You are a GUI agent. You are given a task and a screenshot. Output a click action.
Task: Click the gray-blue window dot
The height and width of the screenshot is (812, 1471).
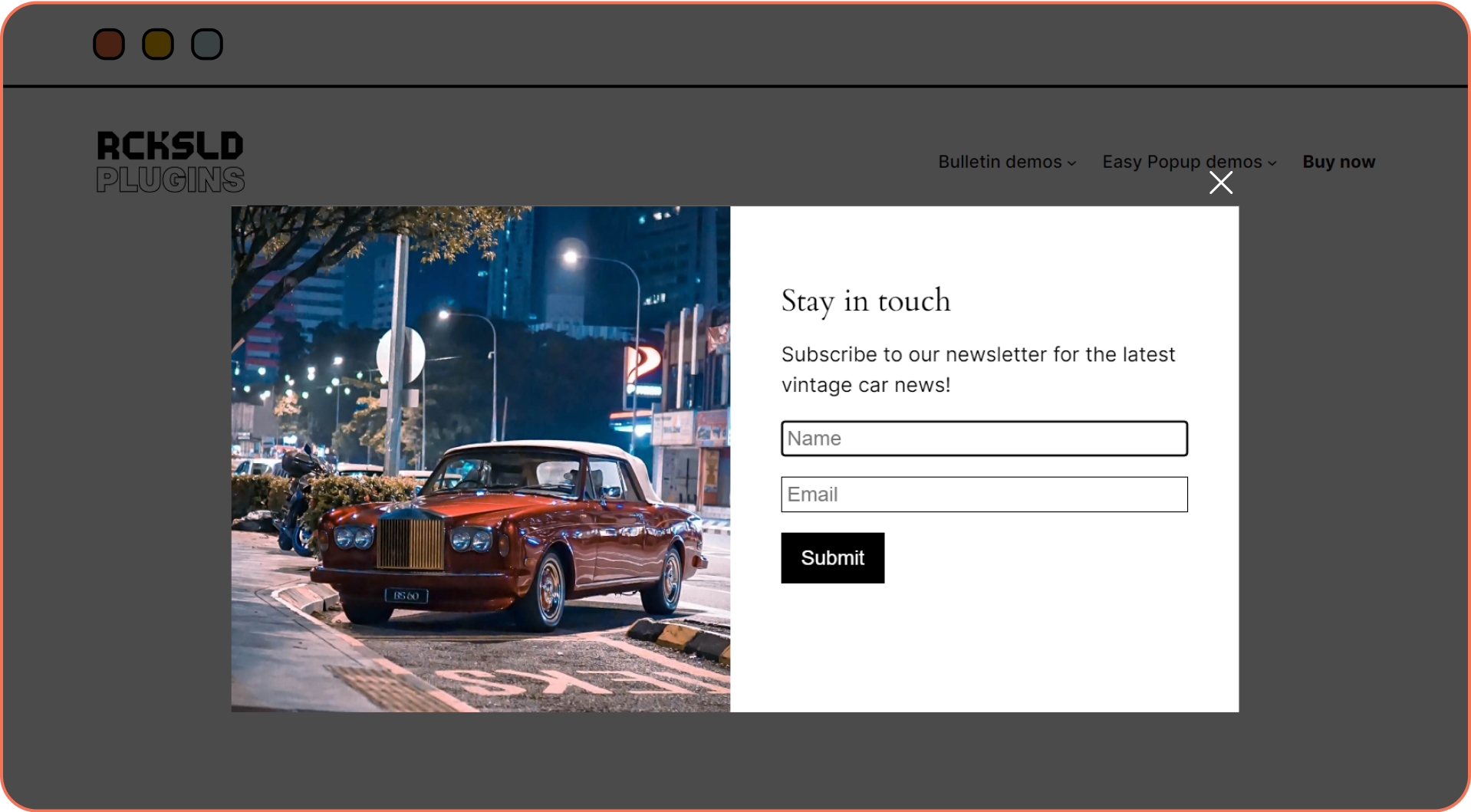point(207,44)
